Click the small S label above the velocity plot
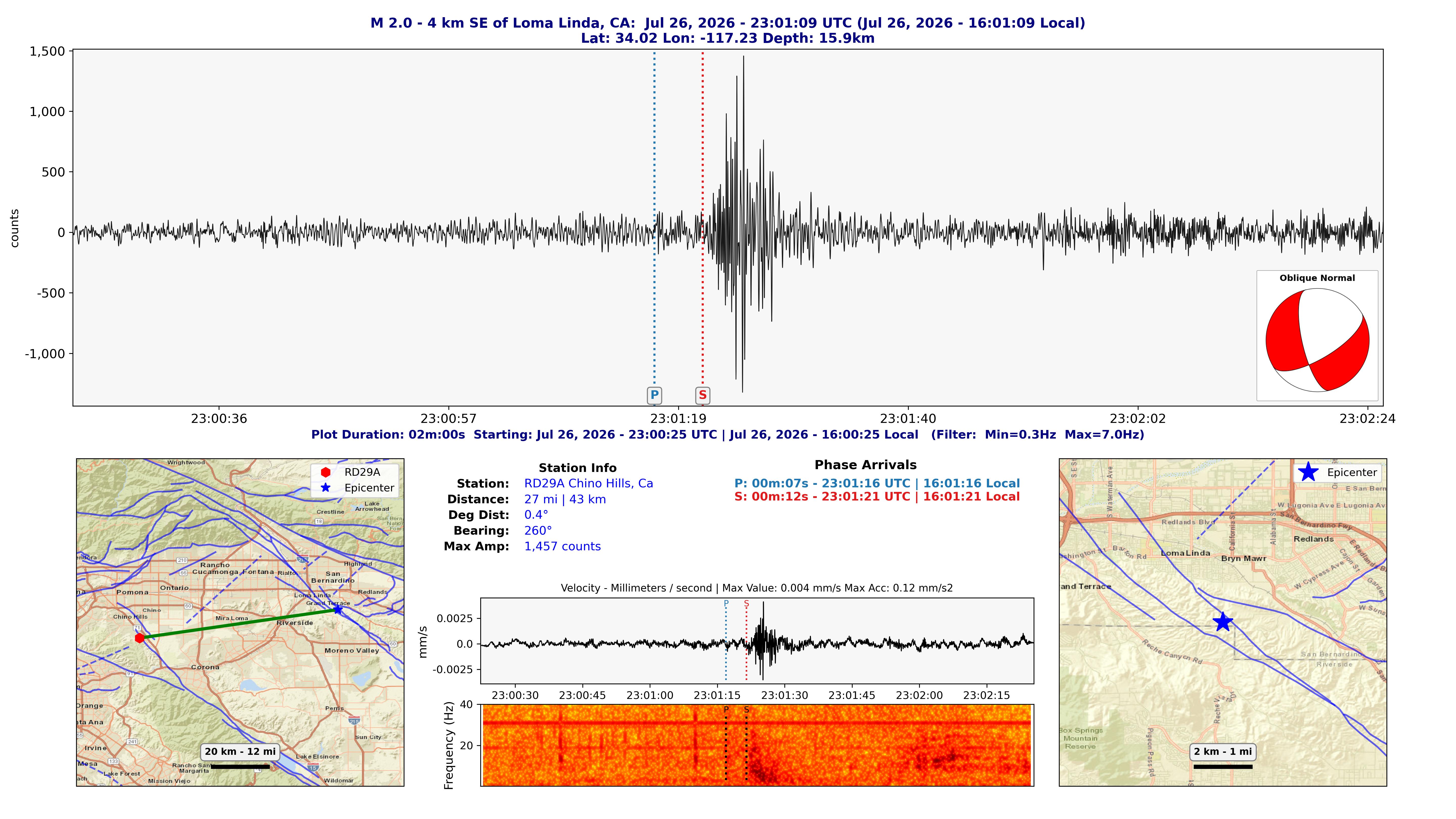Screen dimensions: 1456x819 coord(747,604)
